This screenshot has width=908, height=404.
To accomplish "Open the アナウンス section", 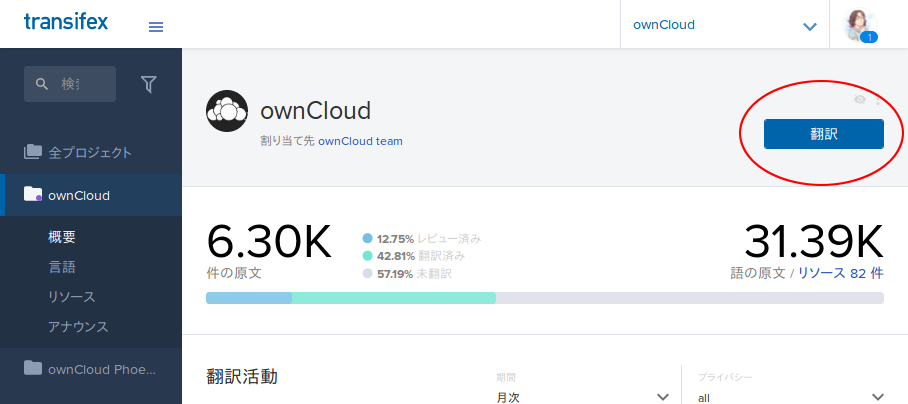I will click(78, 327).
